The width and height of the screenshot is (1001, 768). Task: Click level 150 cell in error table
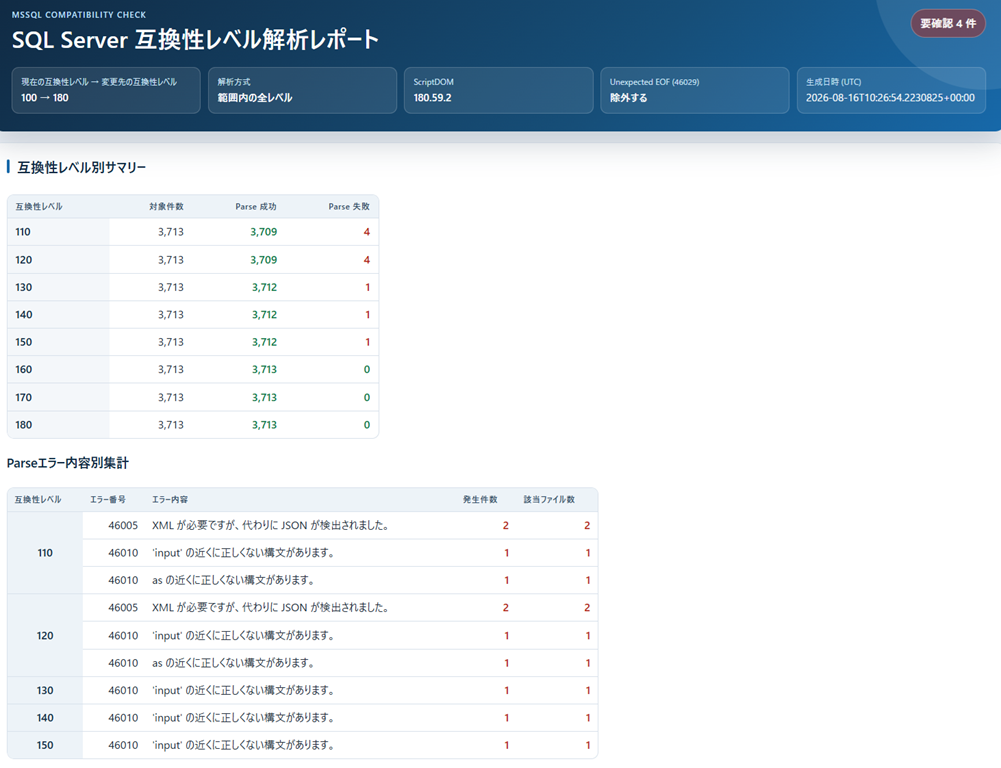[x=45, y=745]
